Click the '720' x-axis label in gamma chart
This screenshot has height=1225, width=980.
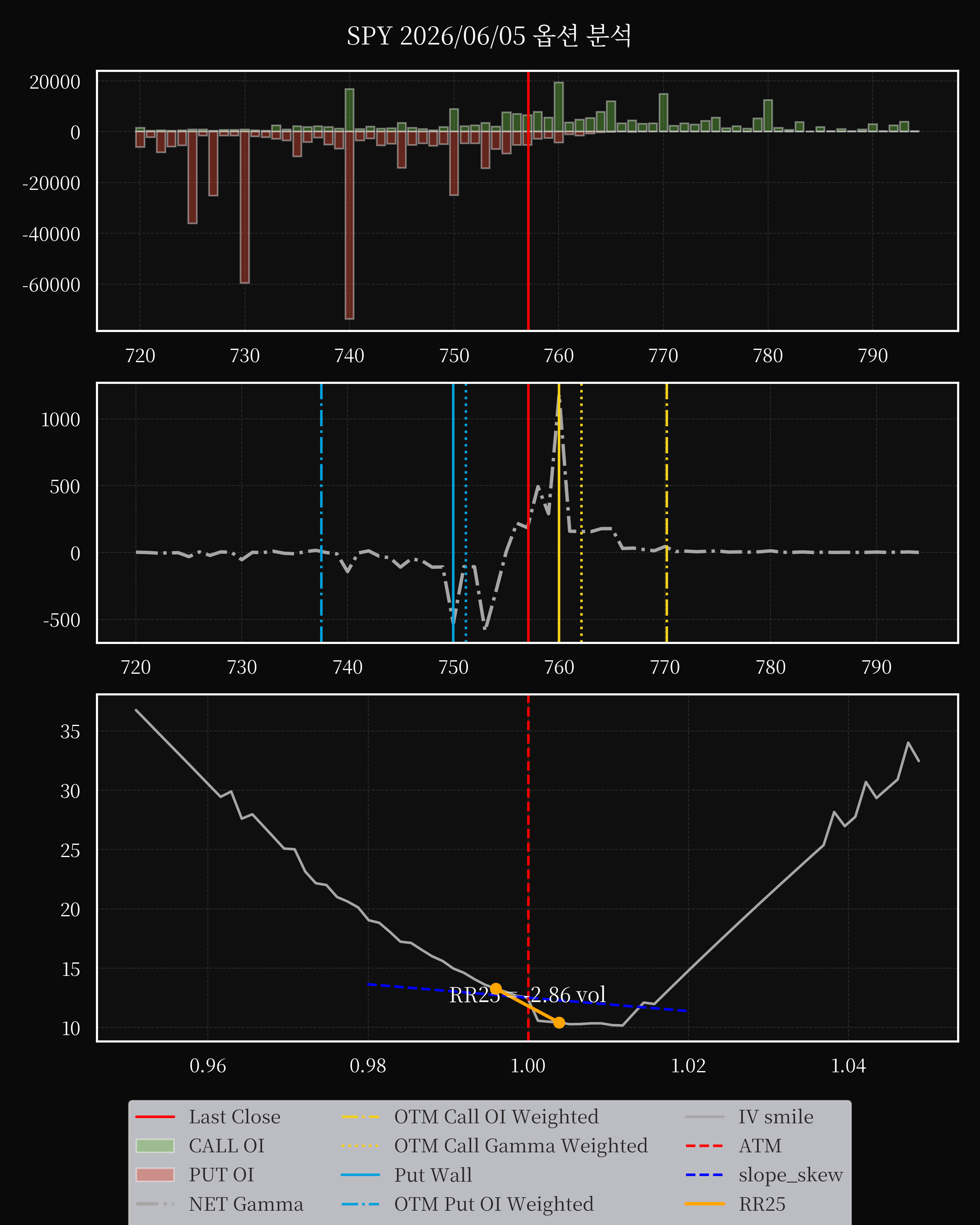pos(136,667)
